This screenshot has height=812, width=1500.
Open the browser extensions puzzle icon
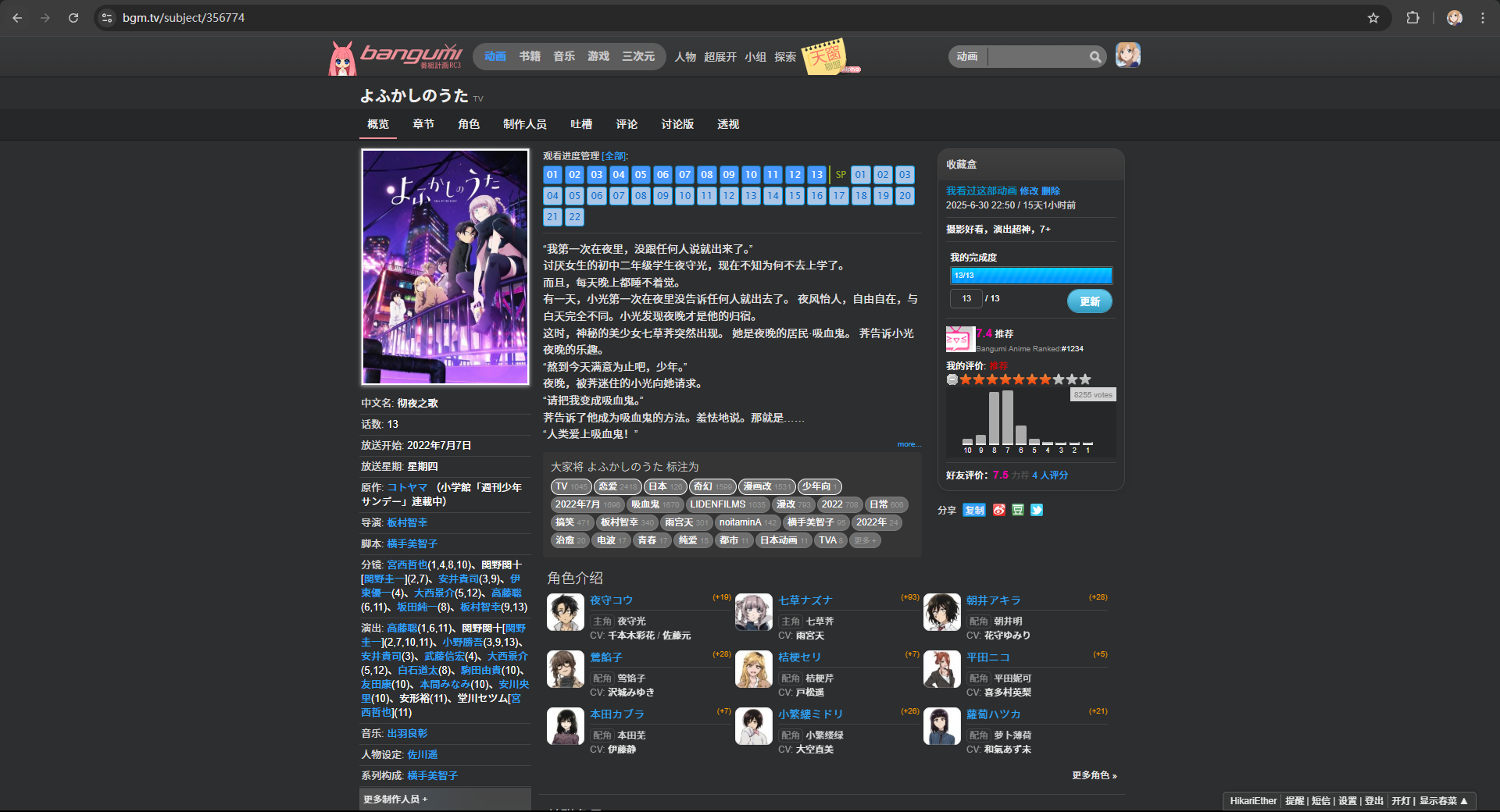pos(1412,17)
